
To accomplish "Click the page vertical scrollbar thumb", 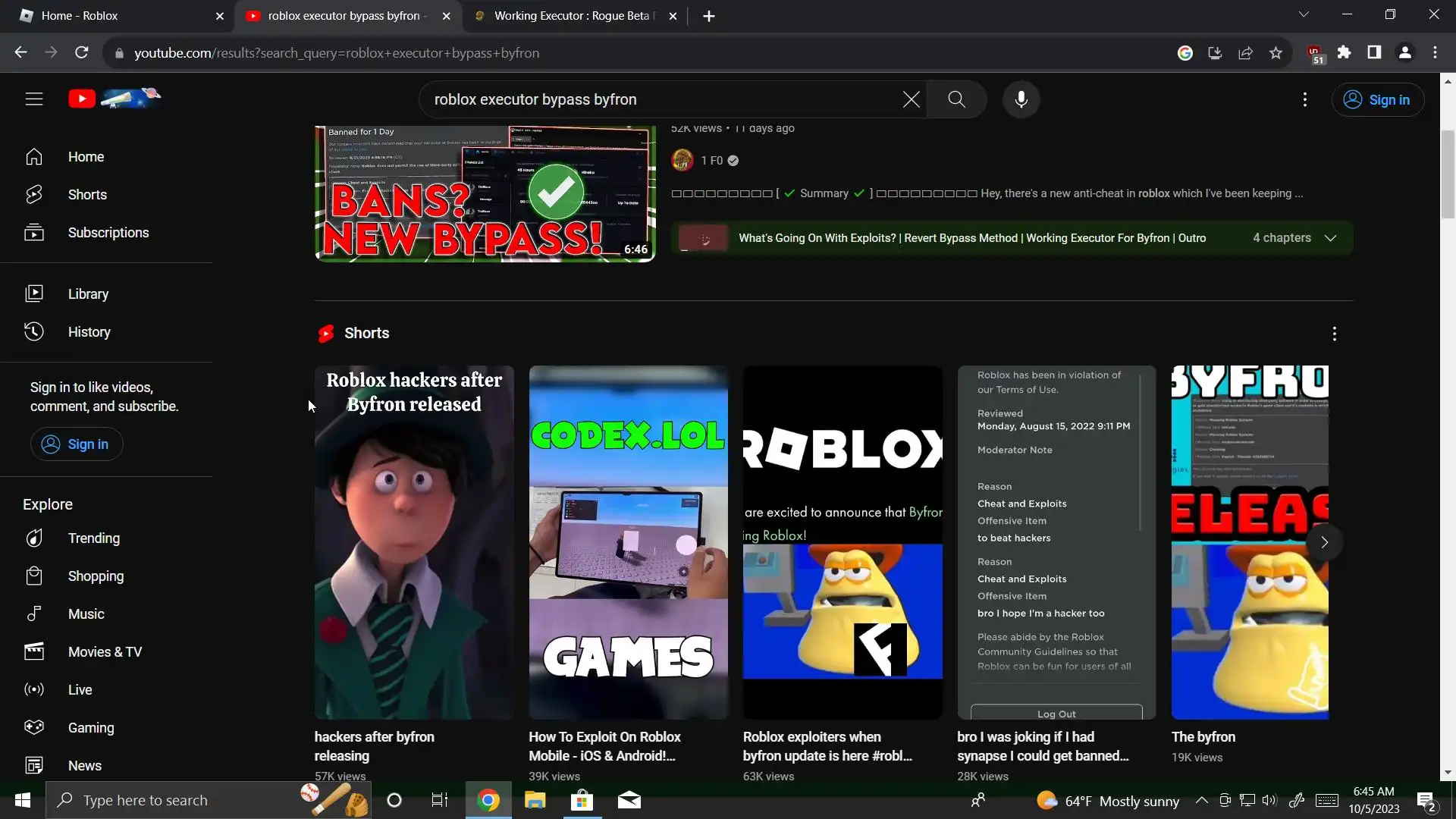I will (1448, 174).
